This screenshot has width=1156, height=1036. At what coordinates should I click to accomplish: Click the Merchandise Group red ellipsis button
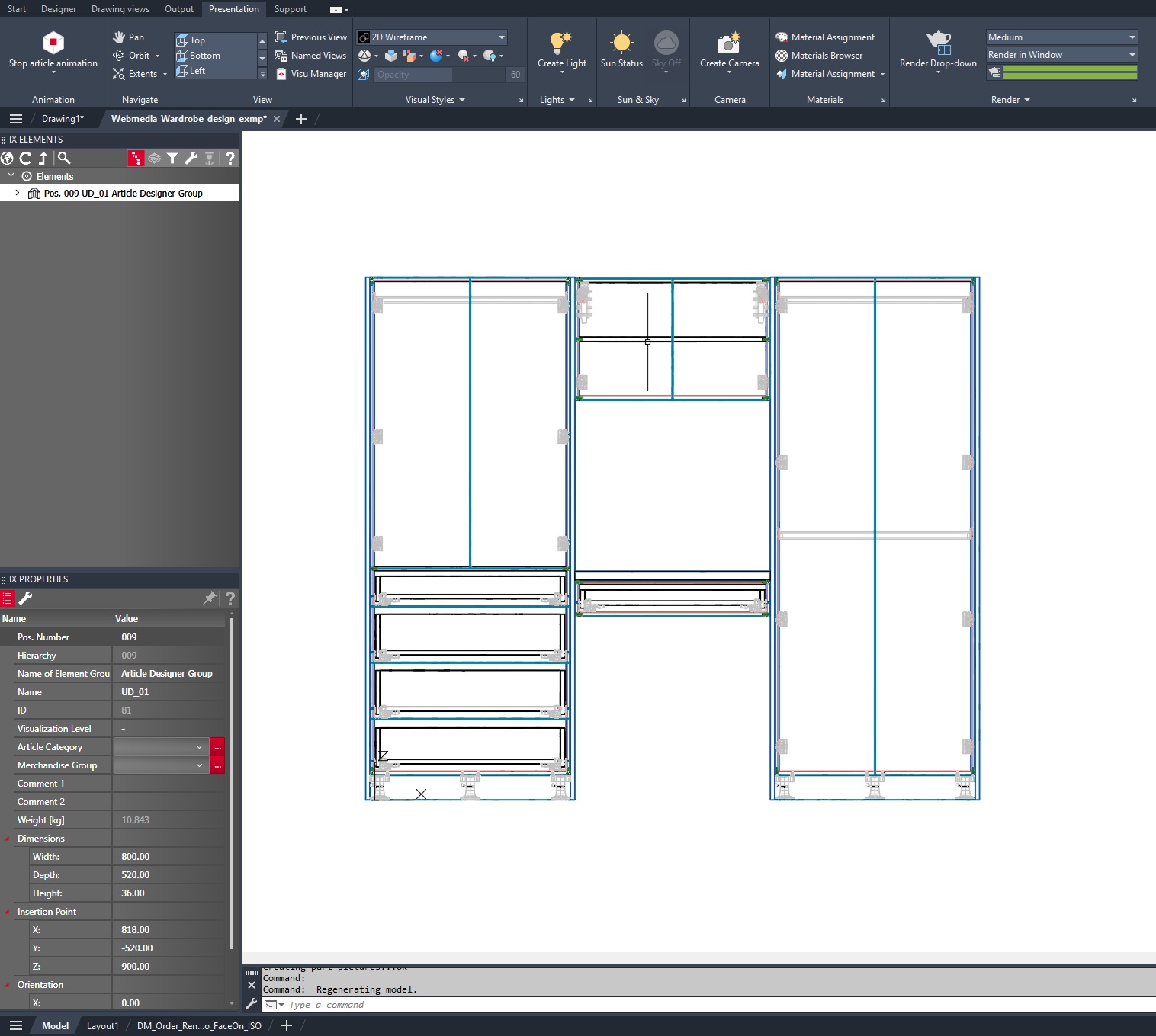coord(217,765)
